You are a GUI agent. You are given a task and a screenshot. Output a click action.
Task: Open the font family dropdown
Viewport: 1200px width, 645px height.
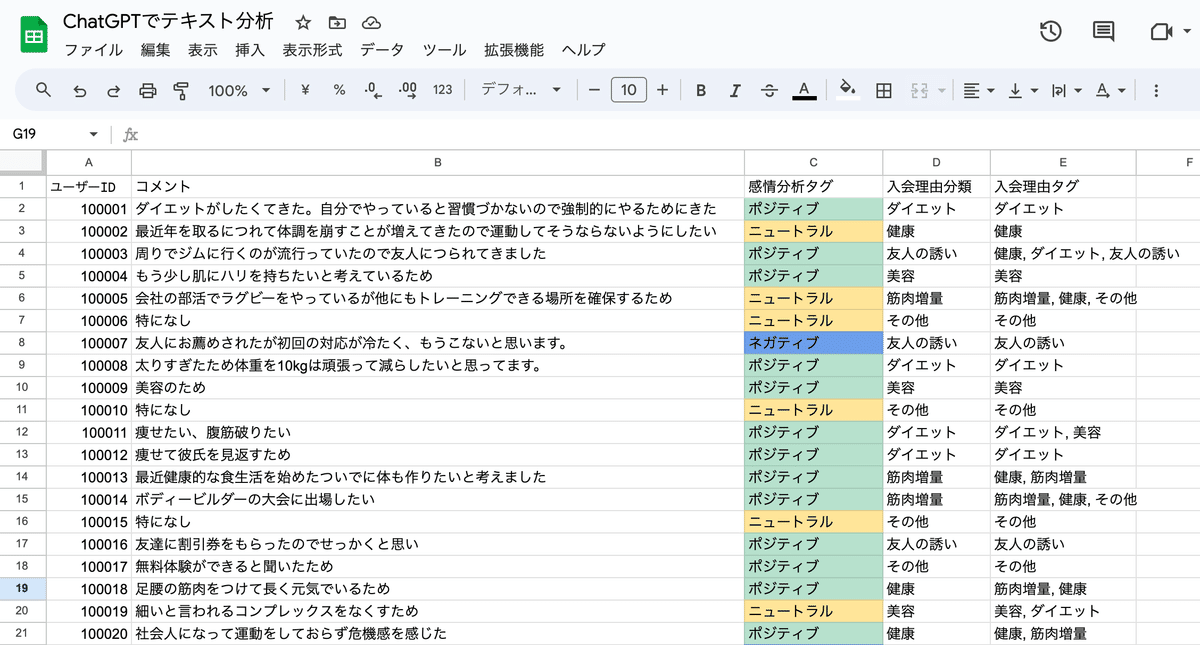pos(521,90)
